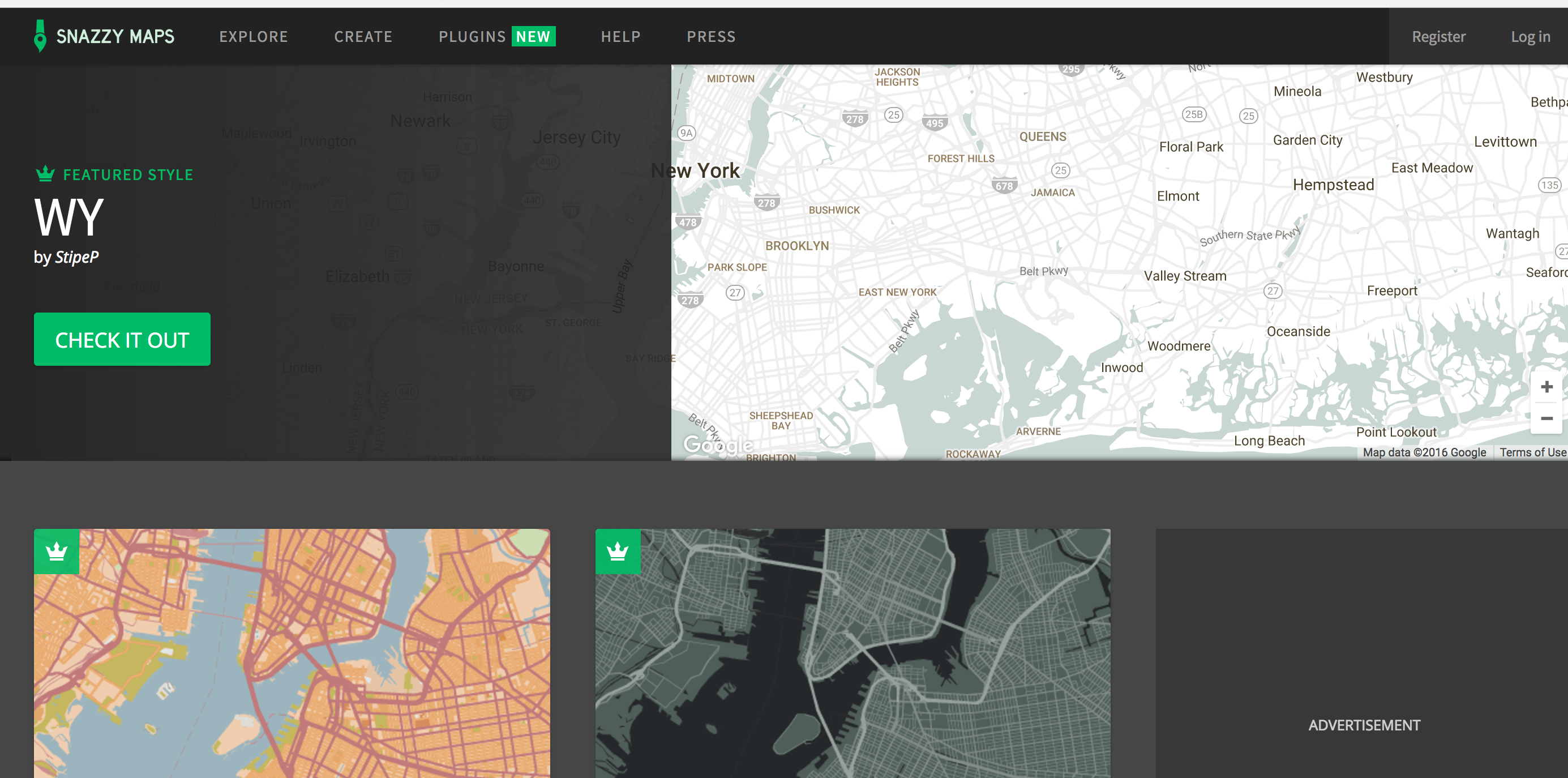Click the Floral Park map label
Viewport: 1568px width, 778px height.
click(1190, 147)
